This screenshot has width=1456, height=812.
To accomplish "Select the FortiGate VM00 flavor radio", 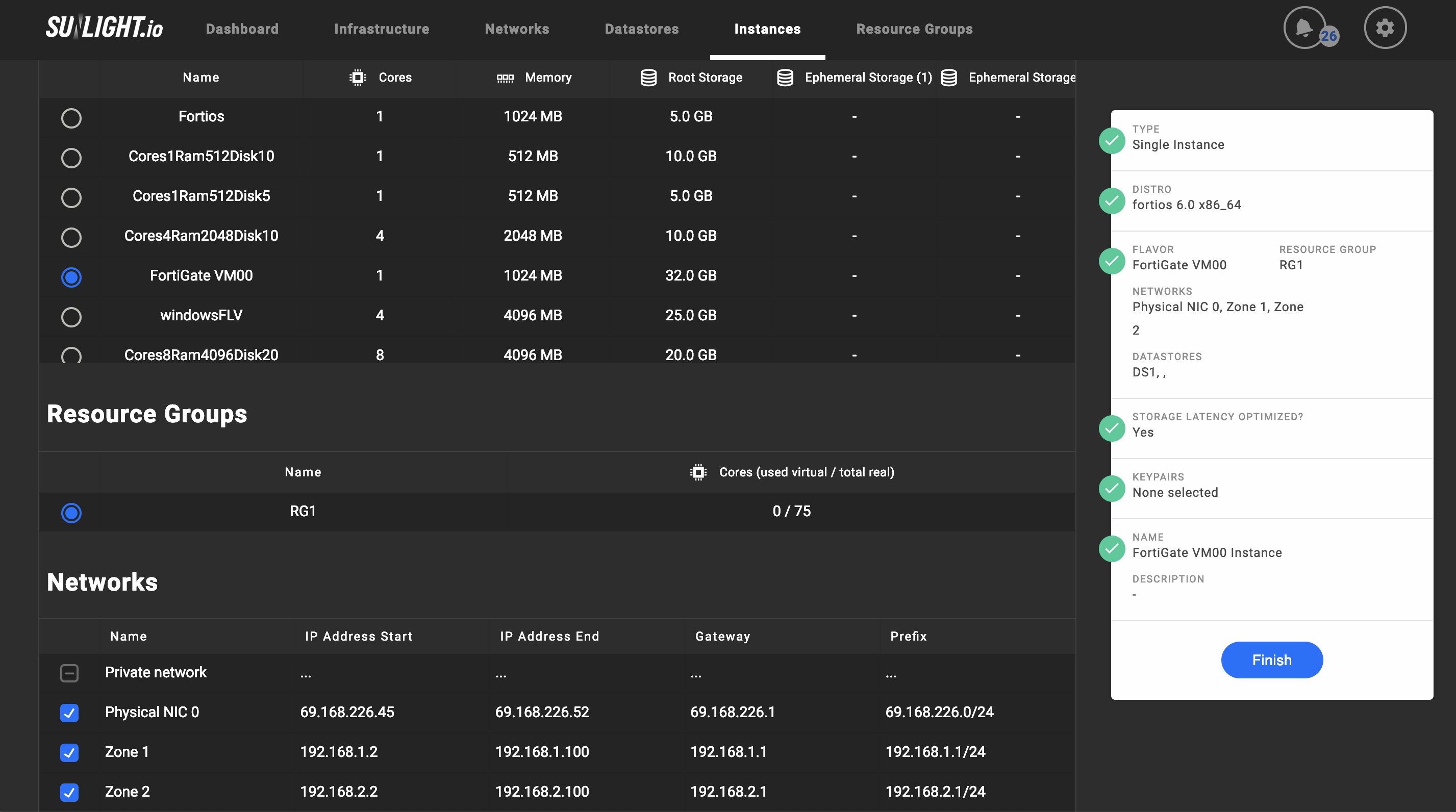I will [x=71, y=277].
